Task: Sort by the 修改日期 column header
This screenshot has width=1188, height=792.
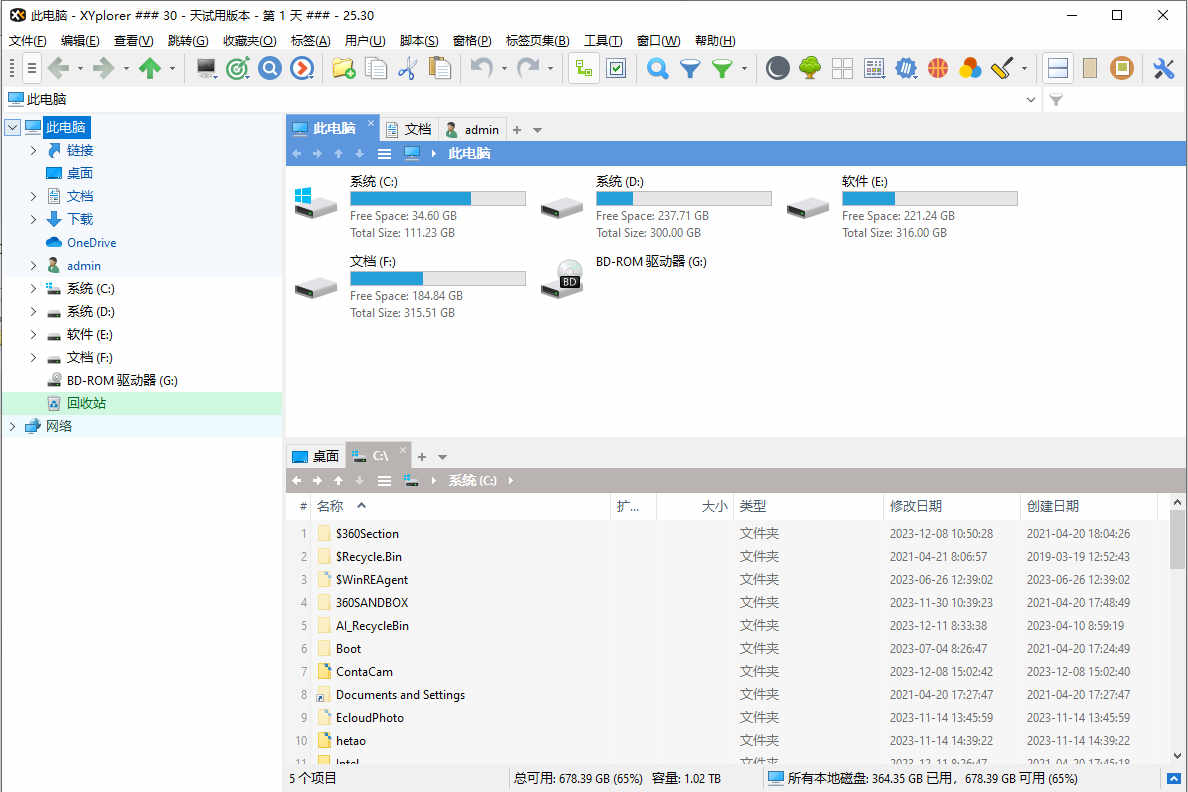Action: click(915, 507)
